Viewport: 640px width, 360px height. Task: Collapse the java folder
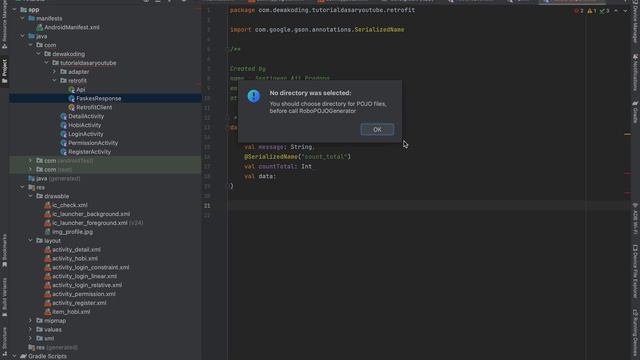click(x=22, y=36)
